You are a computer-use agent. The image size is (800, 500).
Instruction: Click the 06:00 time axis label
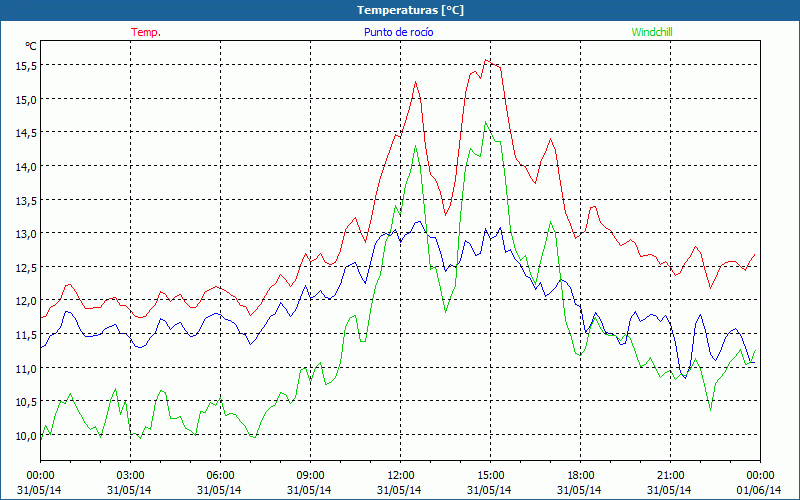(220, 476)
